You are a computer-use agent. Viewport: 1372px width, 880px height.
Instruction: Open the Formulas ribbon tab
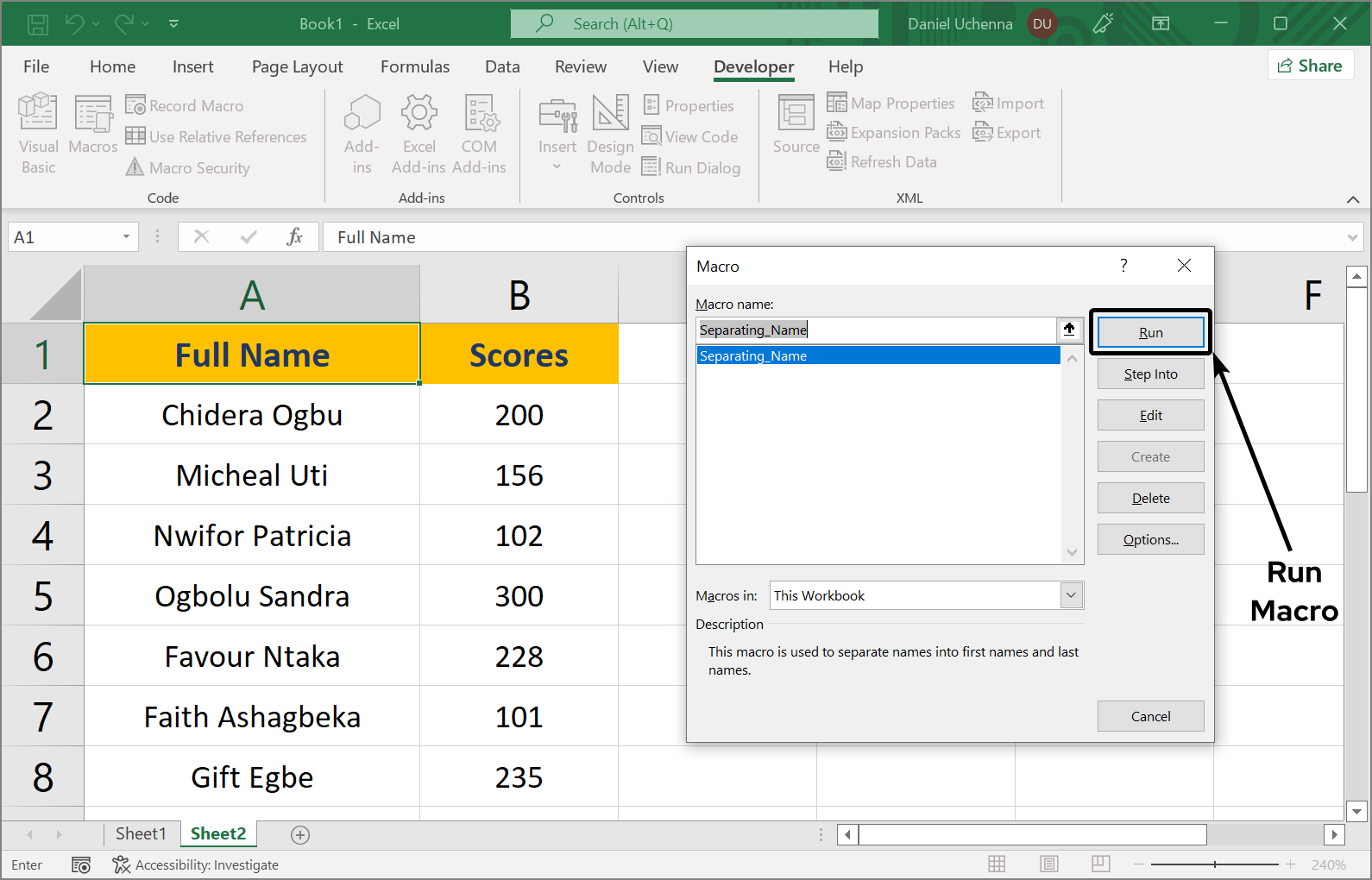[414, 66]
